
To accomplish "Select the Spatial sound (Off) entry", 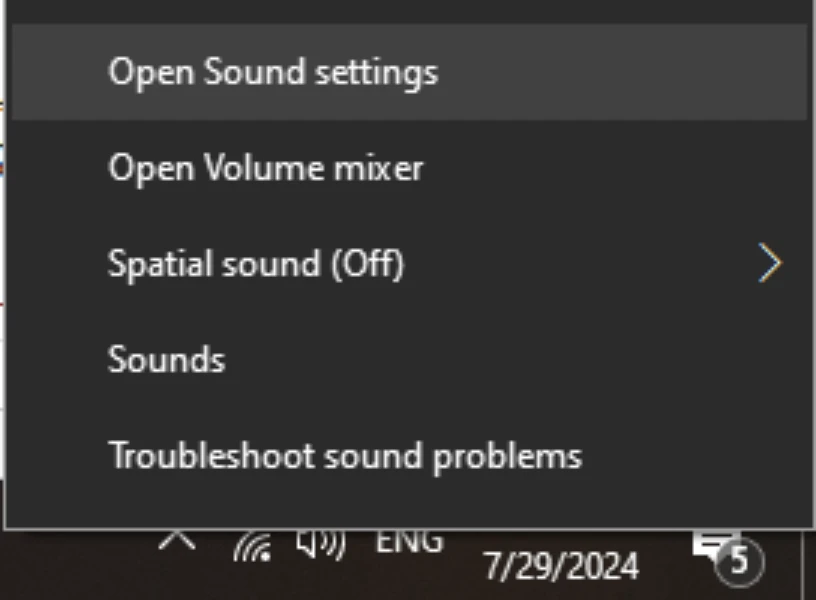I will pos(256,264).
